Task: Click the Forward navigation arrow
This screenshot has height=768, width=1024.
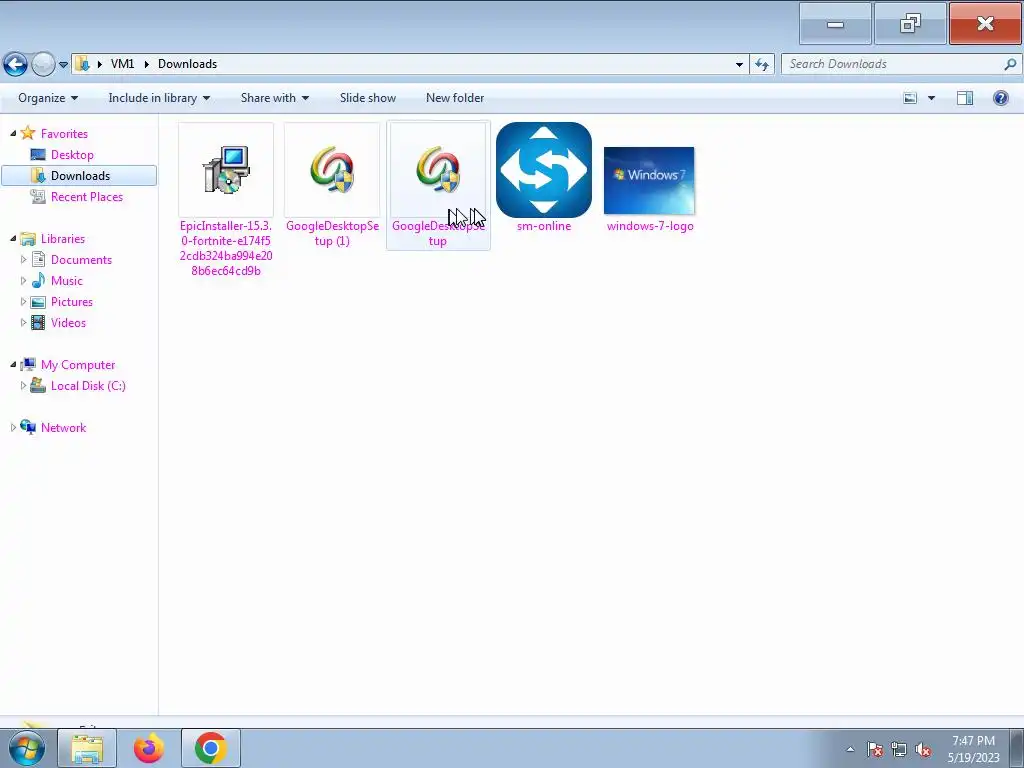Action: 43,64
